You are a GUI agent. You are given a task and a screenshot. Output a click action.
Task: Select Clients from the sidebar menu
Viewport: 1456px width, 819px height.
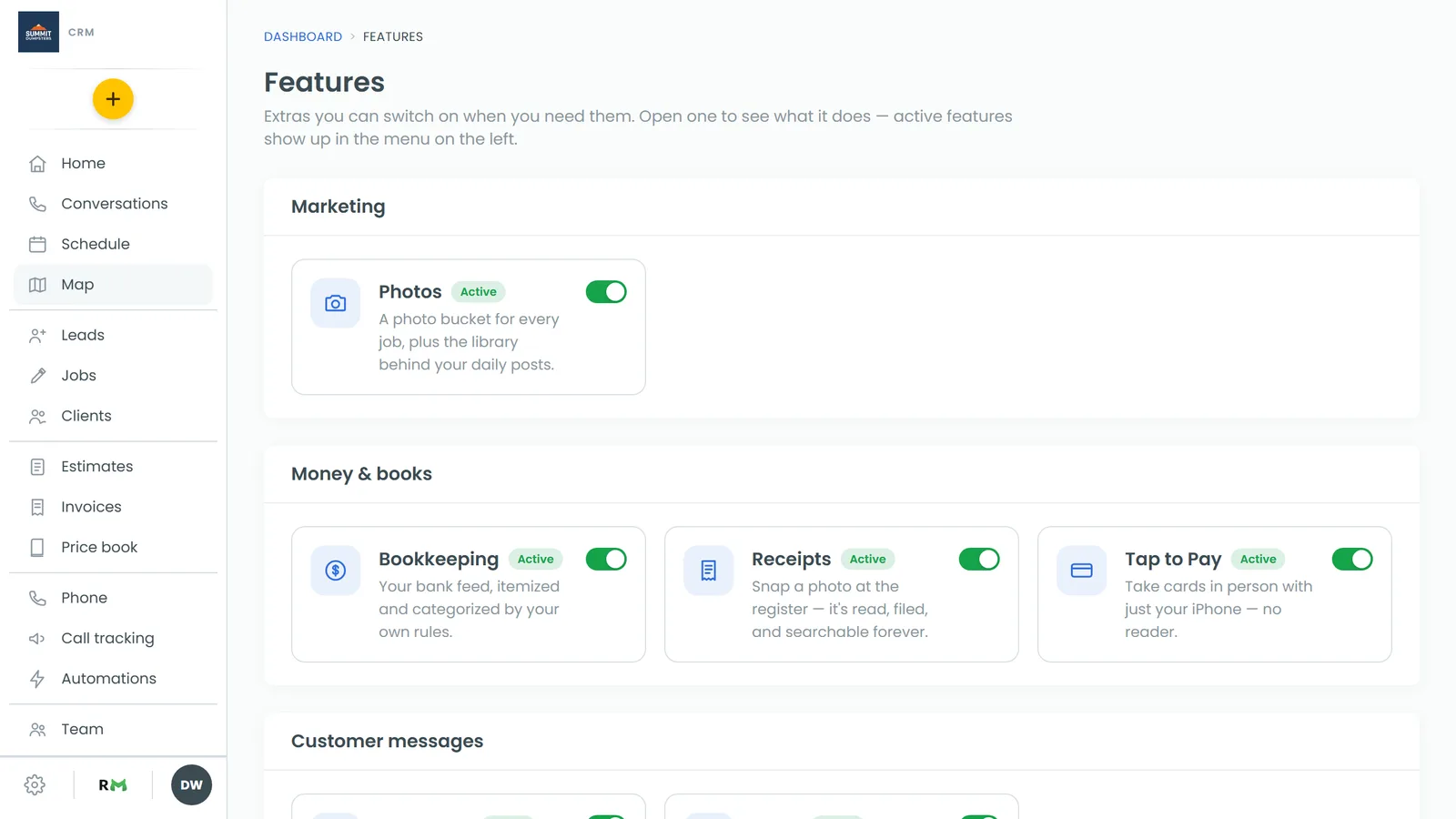click(113, 416)
